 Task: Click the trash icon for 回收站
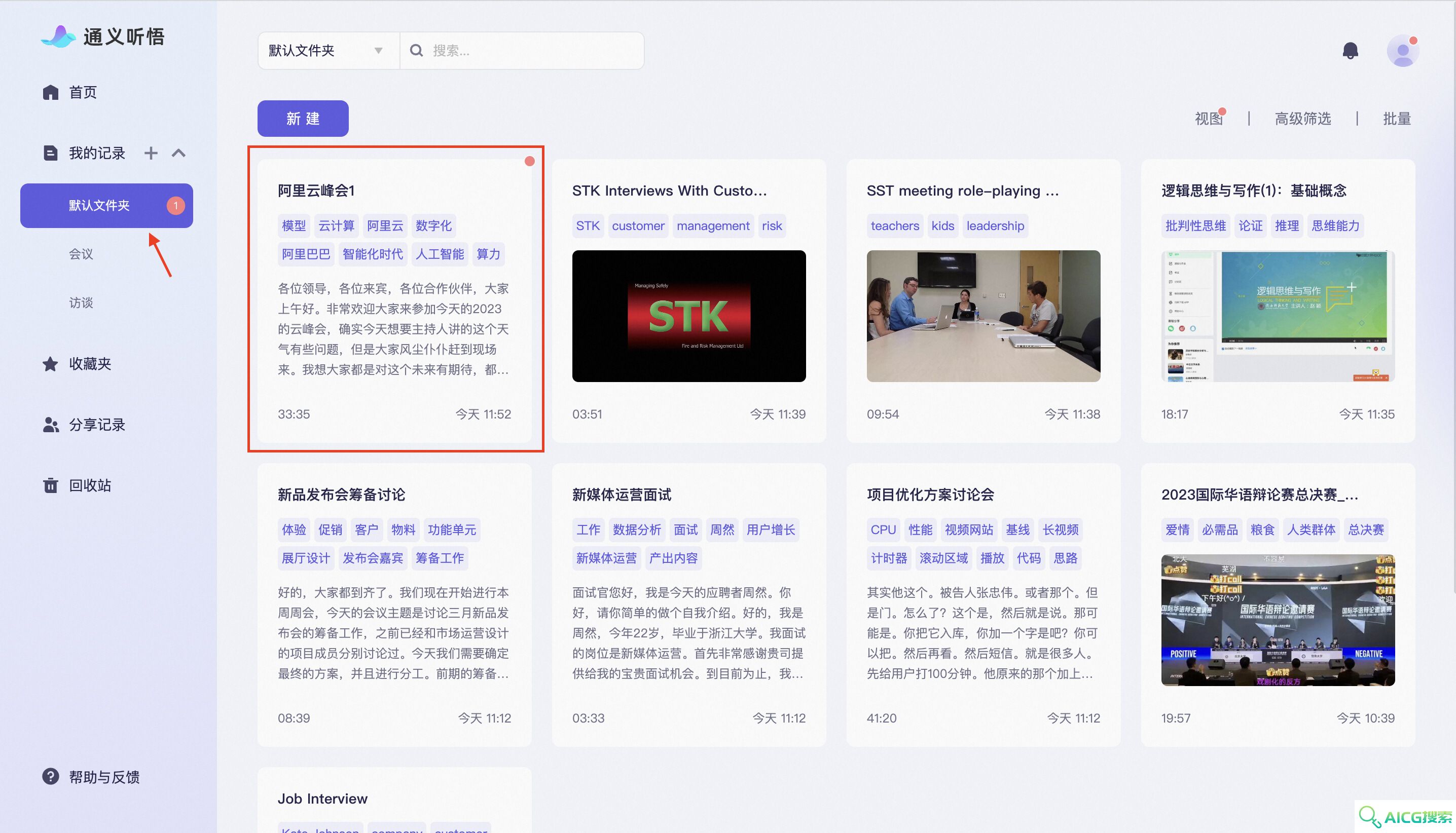point(50,485)
